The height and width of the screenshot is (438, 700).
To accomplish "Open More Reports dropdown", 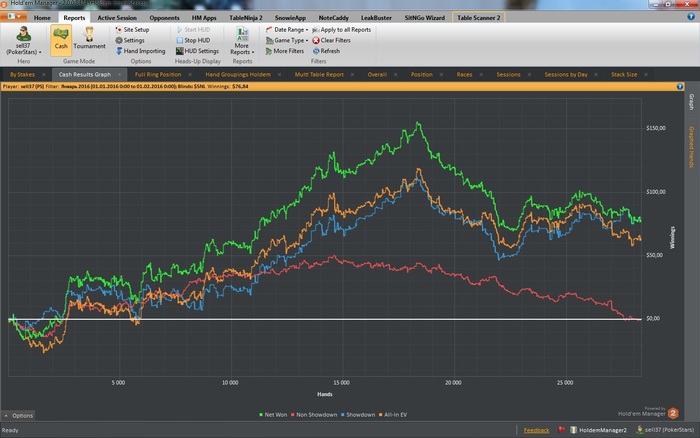I will coord(242,41).
